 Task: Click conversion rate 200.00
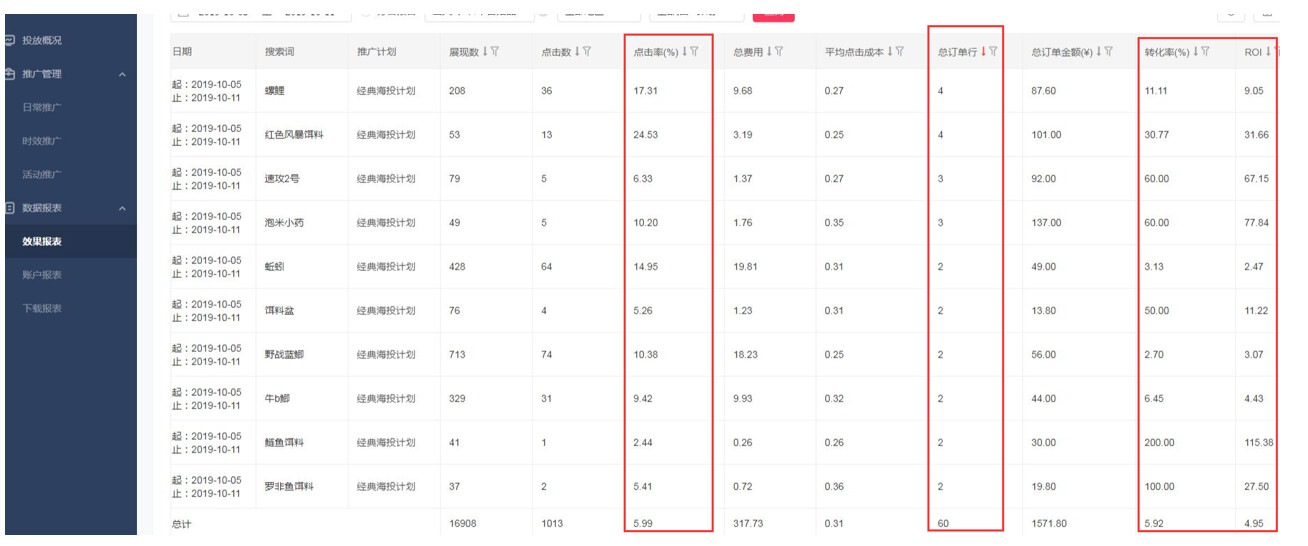[x=1160, y=443]
